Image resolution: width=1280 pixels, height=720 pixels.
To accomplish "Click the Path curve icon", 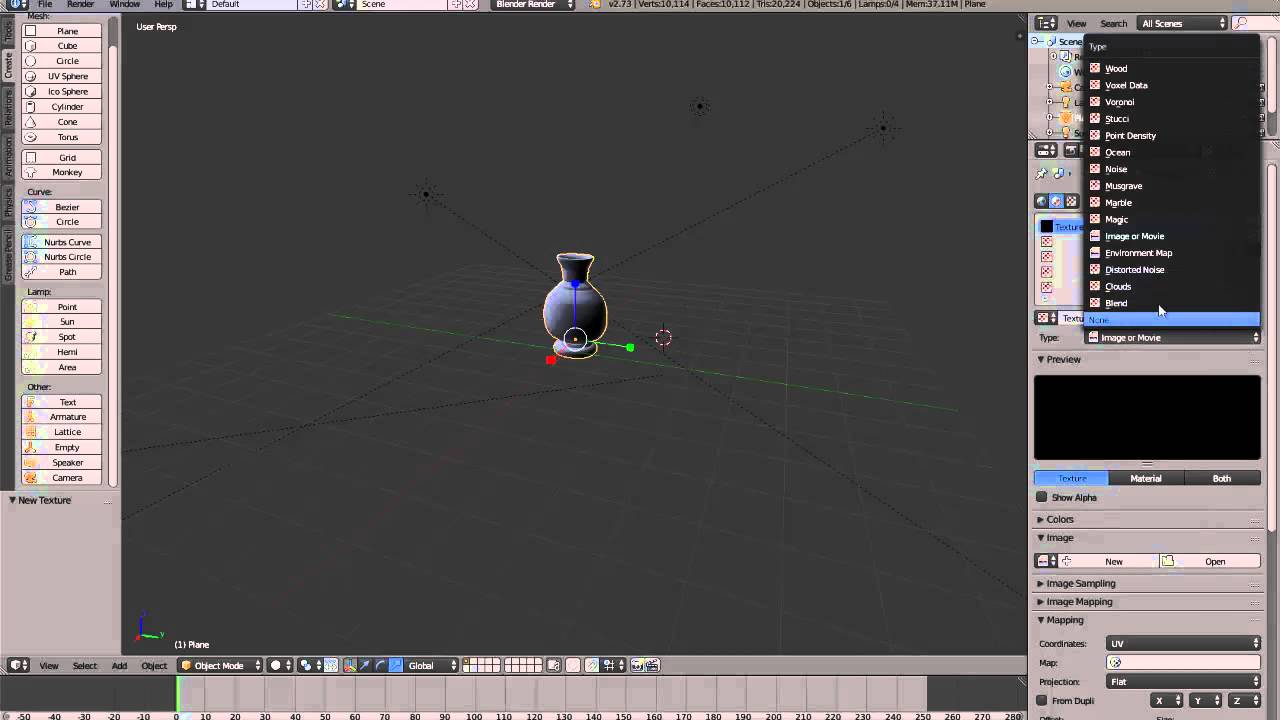I will point(31,272).
